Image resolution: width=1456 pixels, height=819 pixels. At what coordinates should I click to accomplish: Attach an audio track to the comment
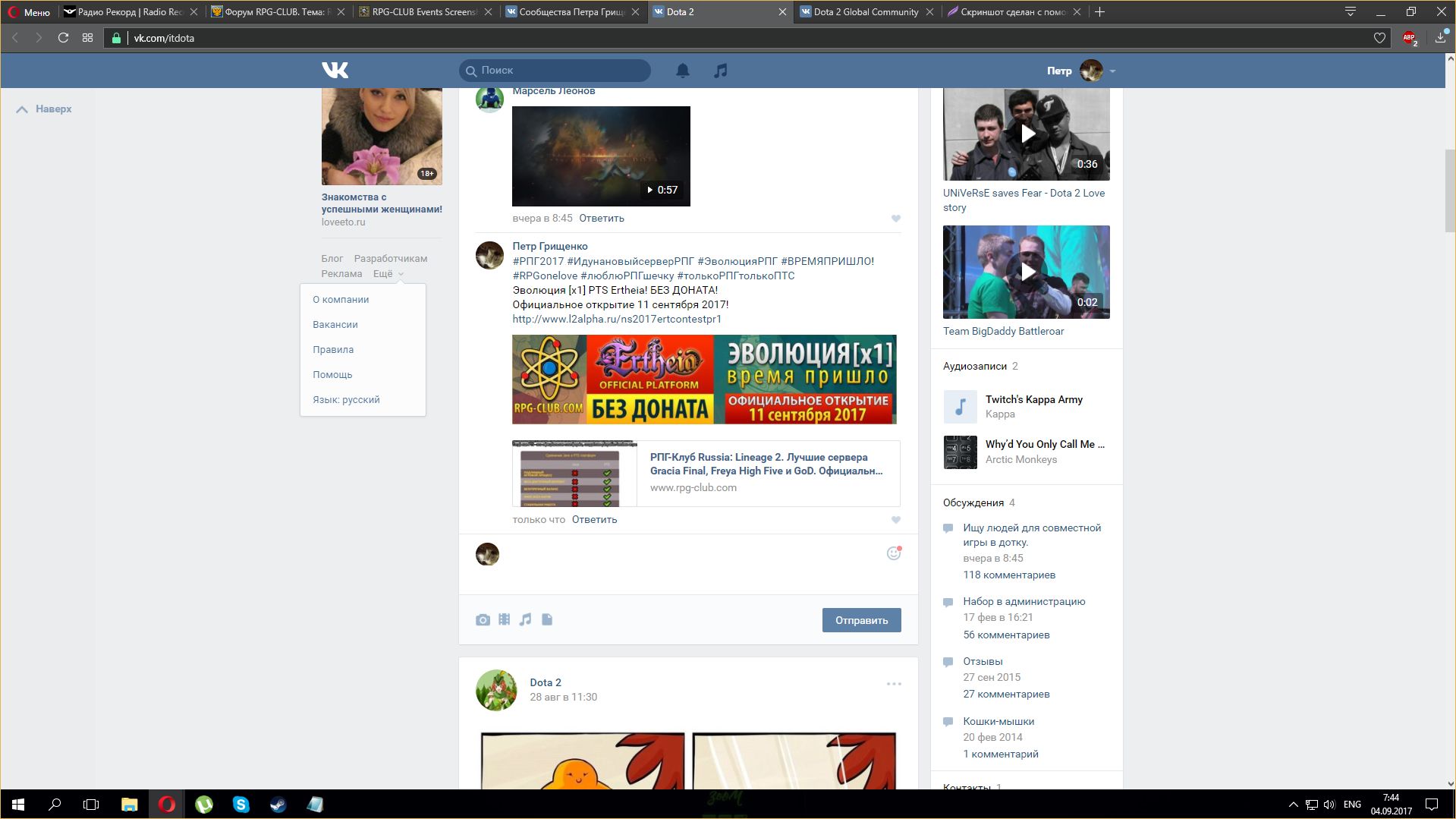tap(525, 619)
